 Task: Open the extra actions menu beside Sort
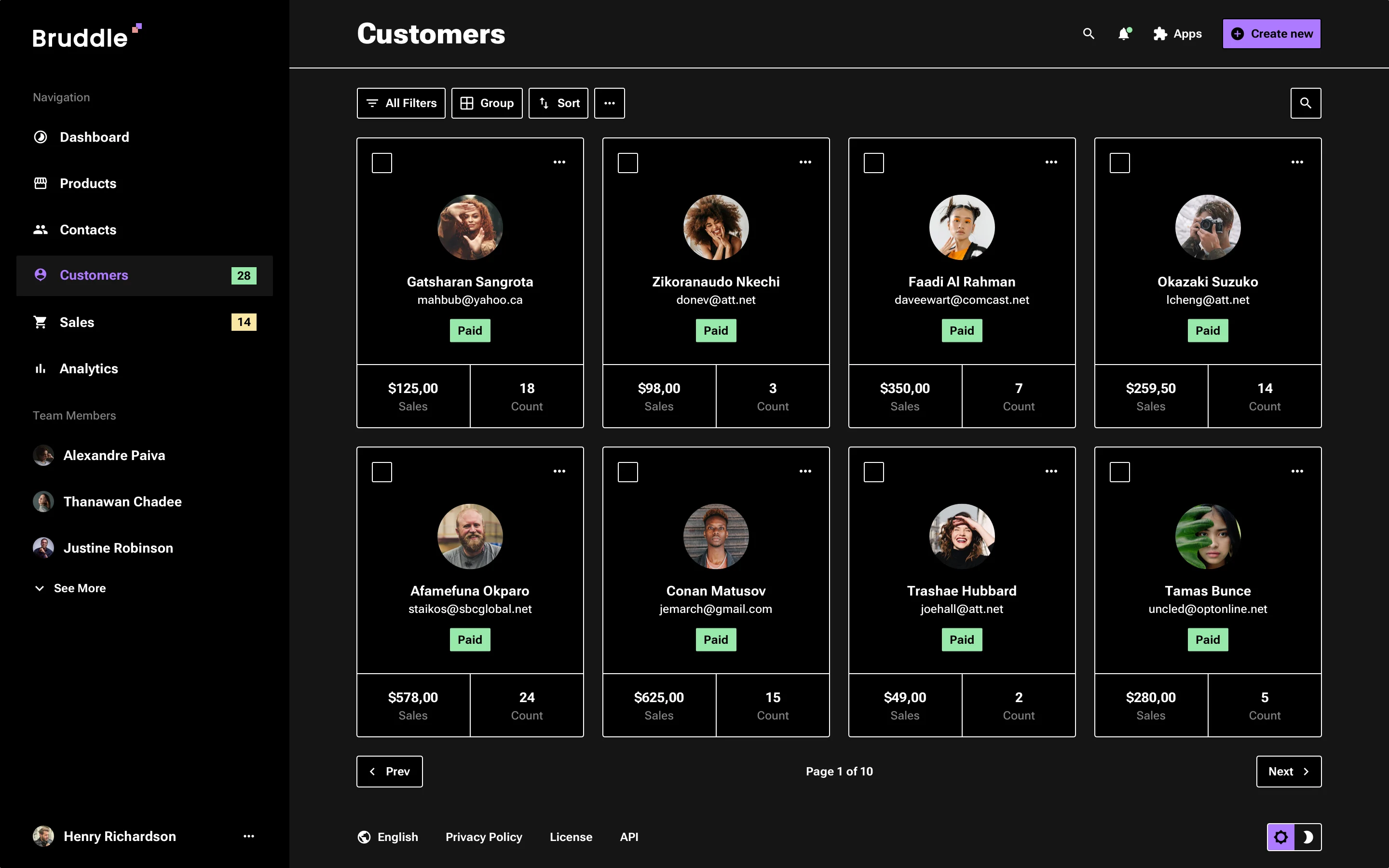tap(609, 103)
